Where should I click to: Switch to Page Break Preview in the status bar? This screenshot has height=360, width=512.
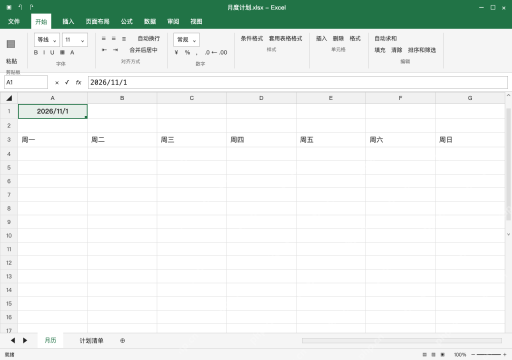pos(443,354)
